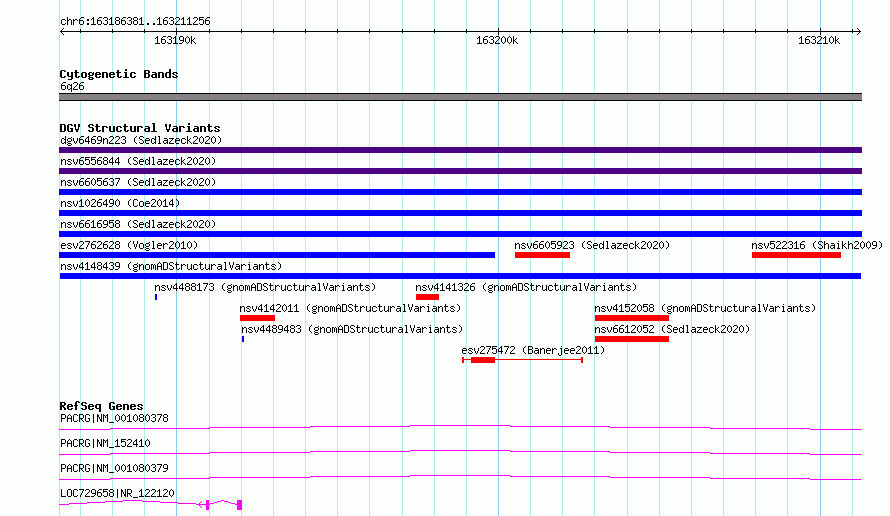Click the nsv4152058 (gnomADStructuralVariants) label
This screenshot has width=890, height=516.
(x=705, y=308)
